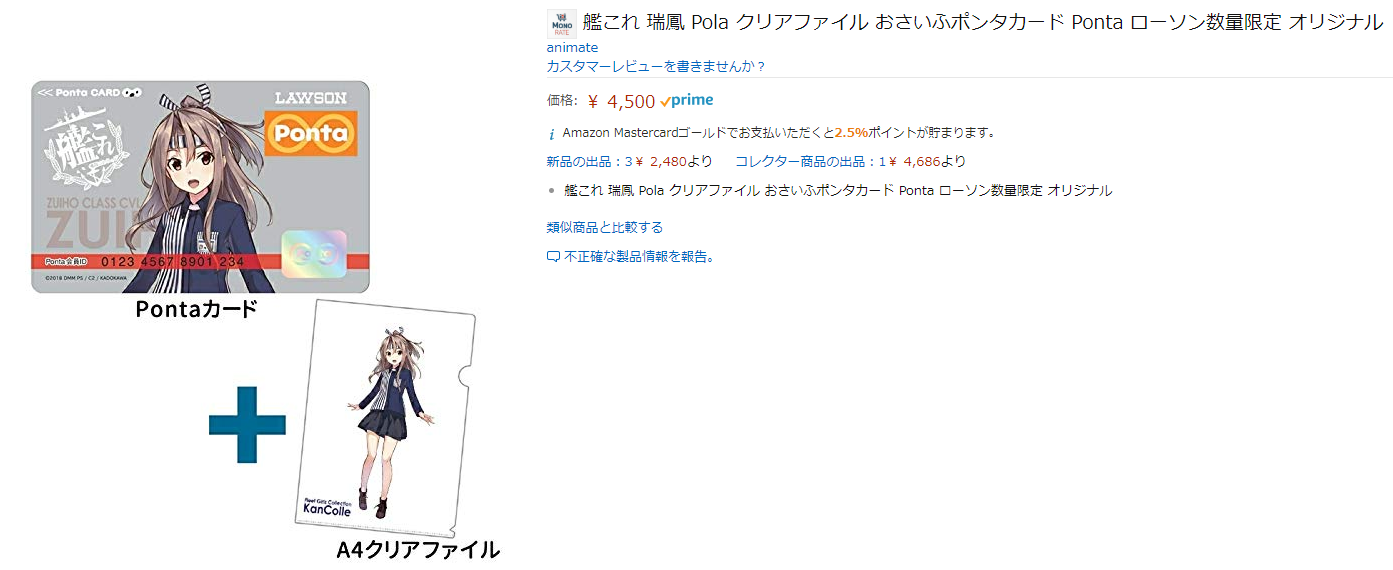Open the animate brand link

coord(572,48)
